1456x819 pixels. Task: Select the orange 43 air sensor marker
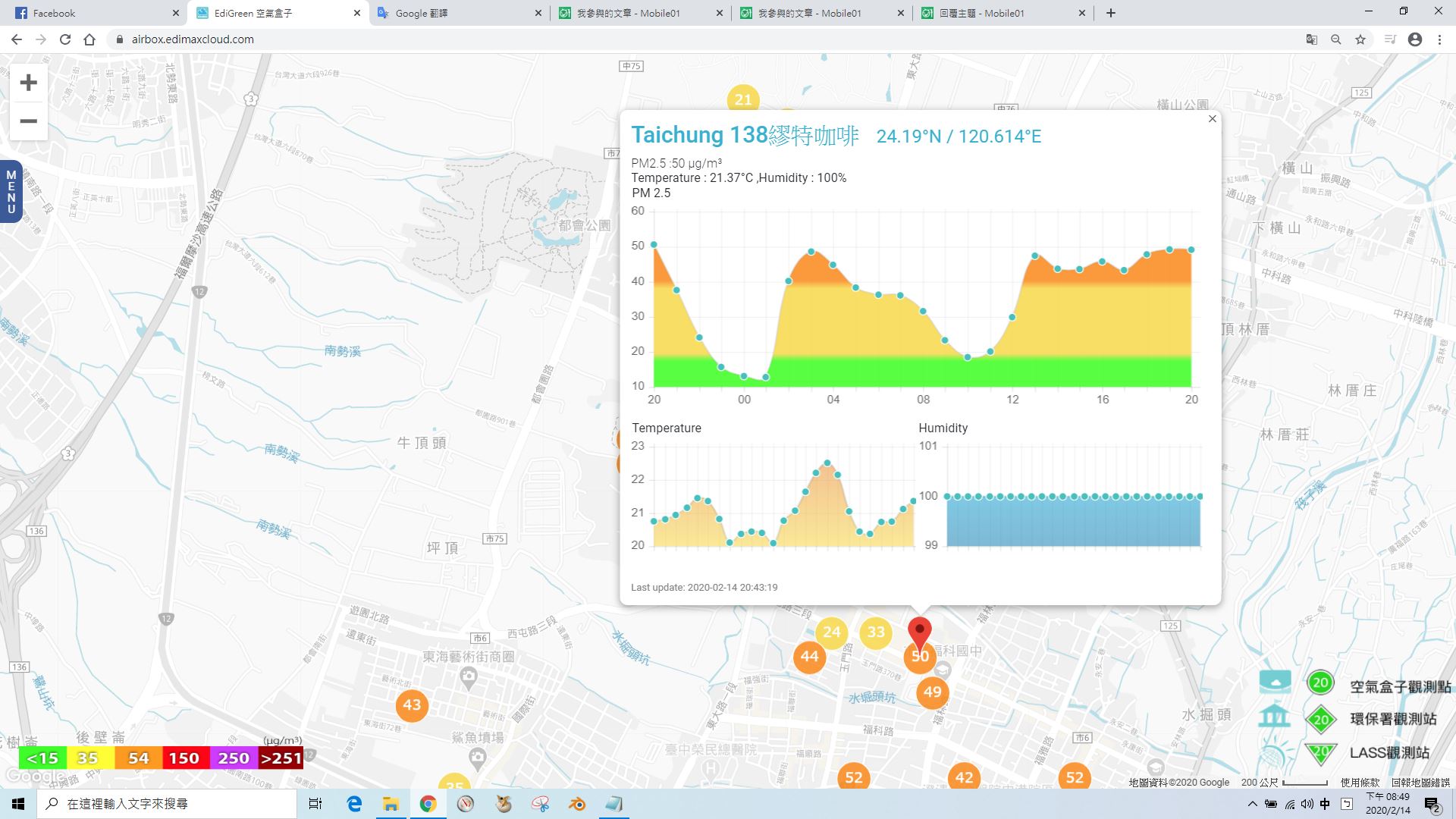click(412, 705)
